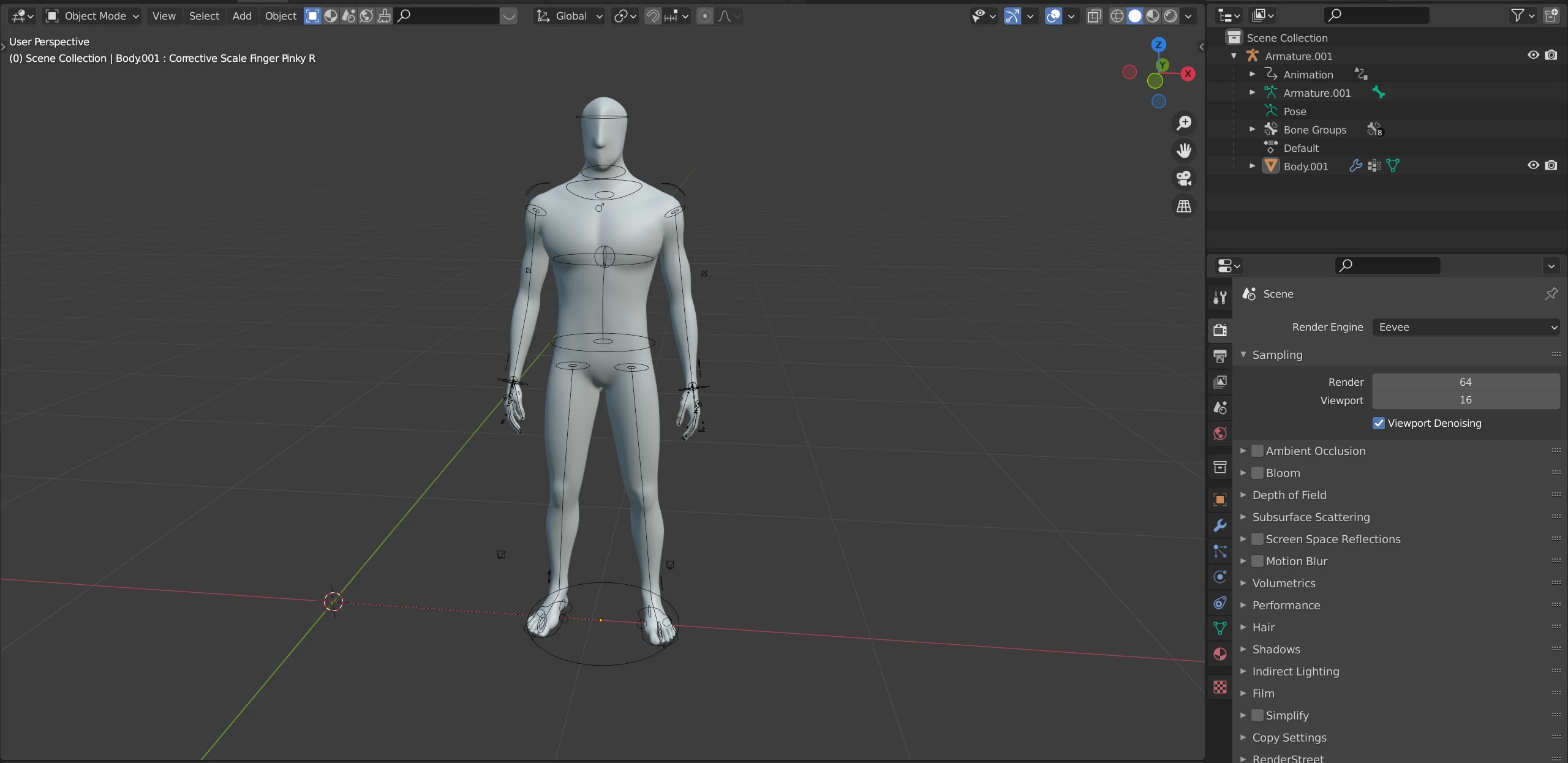The height and width of the screenshot is (763, 1568).
Task: Open the Modifier properties wrench tab
Action: coord(1219,525)
